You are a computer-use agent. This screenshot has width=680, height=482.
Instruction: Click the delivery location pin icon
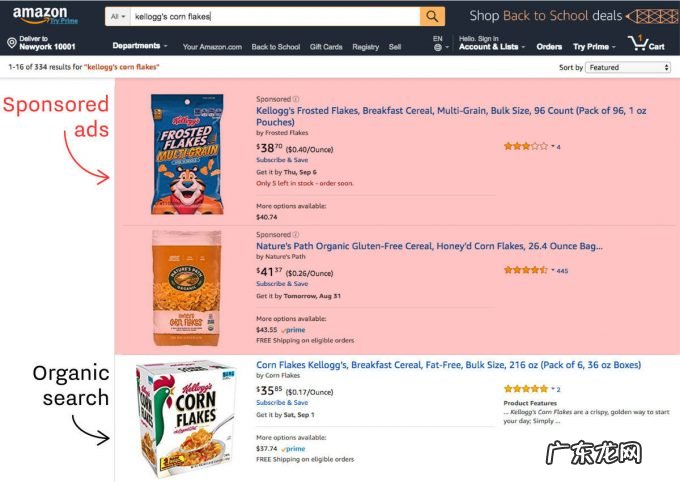click(11, 43)
